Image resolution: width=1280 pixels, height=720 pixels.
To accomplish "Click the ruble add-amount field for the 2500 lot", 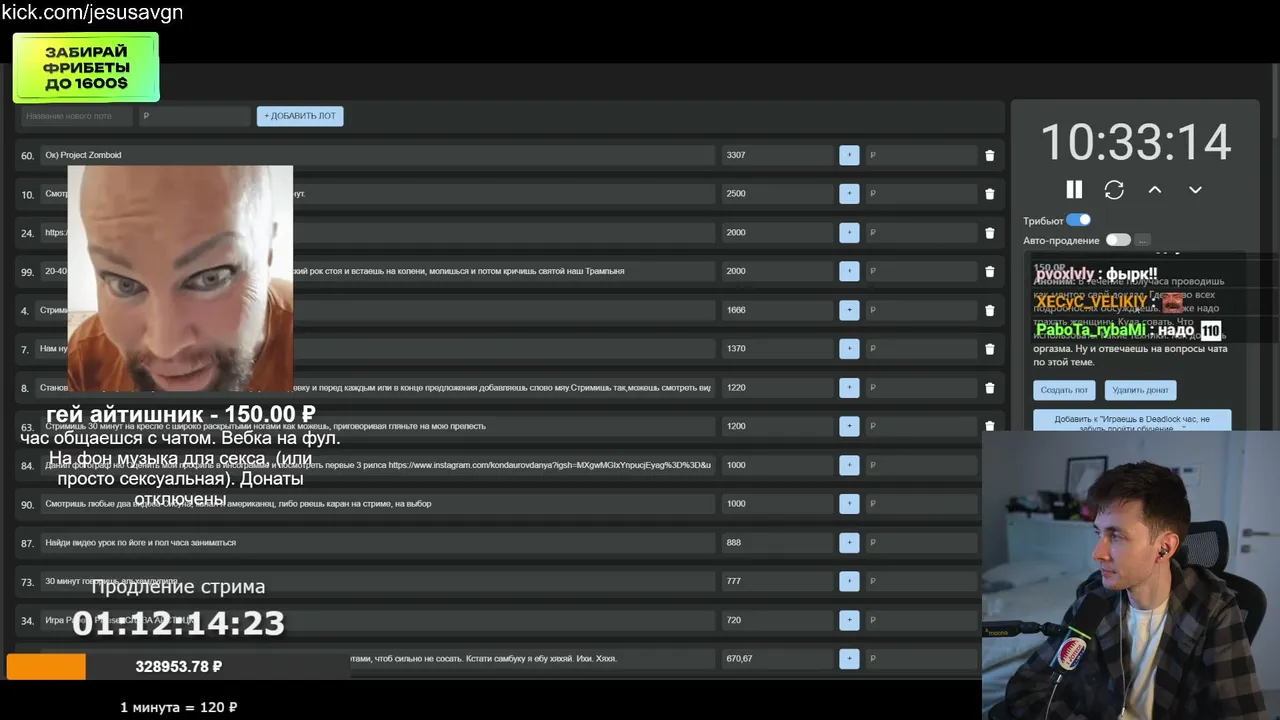I will tap(921, 194).
